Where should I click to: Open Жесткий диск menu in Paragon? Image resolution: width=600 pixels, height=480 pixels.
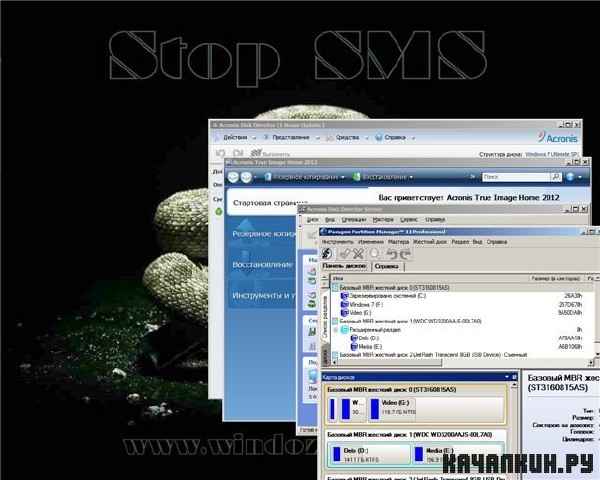tap(430, 242)
